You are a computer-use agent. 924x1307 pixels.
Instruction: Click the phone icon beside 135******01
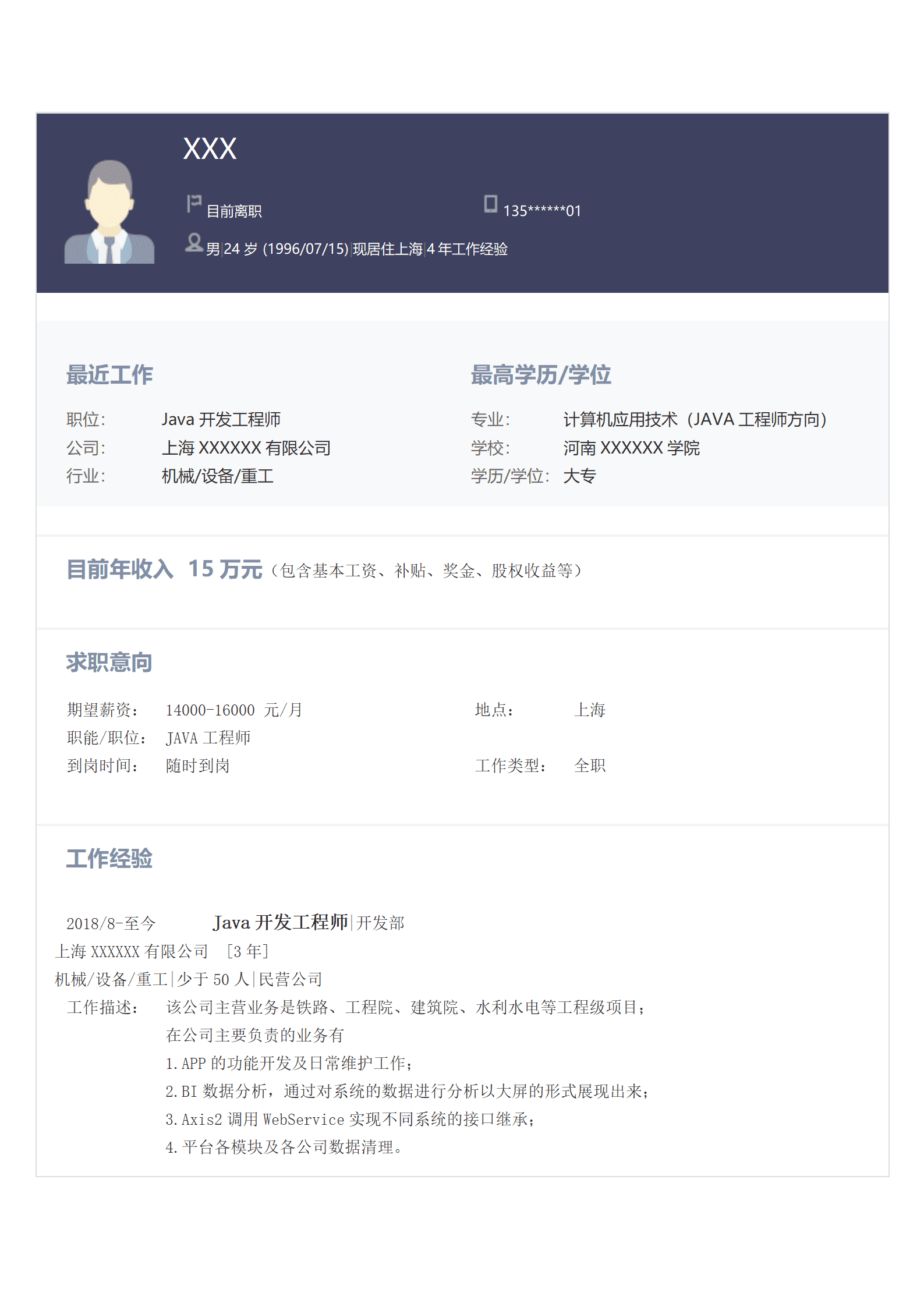pyautogui.click(x=491, y=204)
